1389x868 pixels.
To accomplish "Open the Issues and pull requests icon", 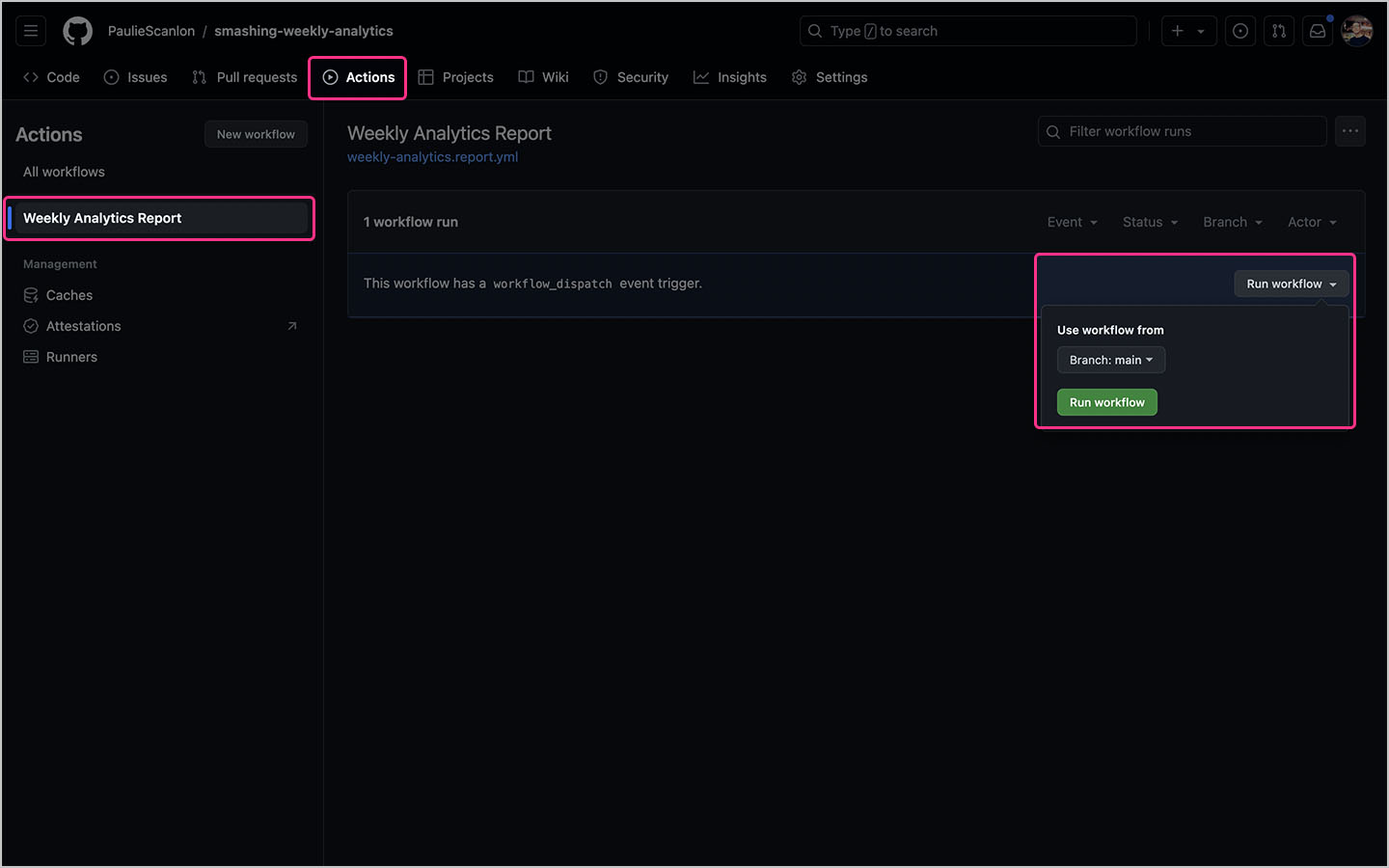I will point(1279,30).
